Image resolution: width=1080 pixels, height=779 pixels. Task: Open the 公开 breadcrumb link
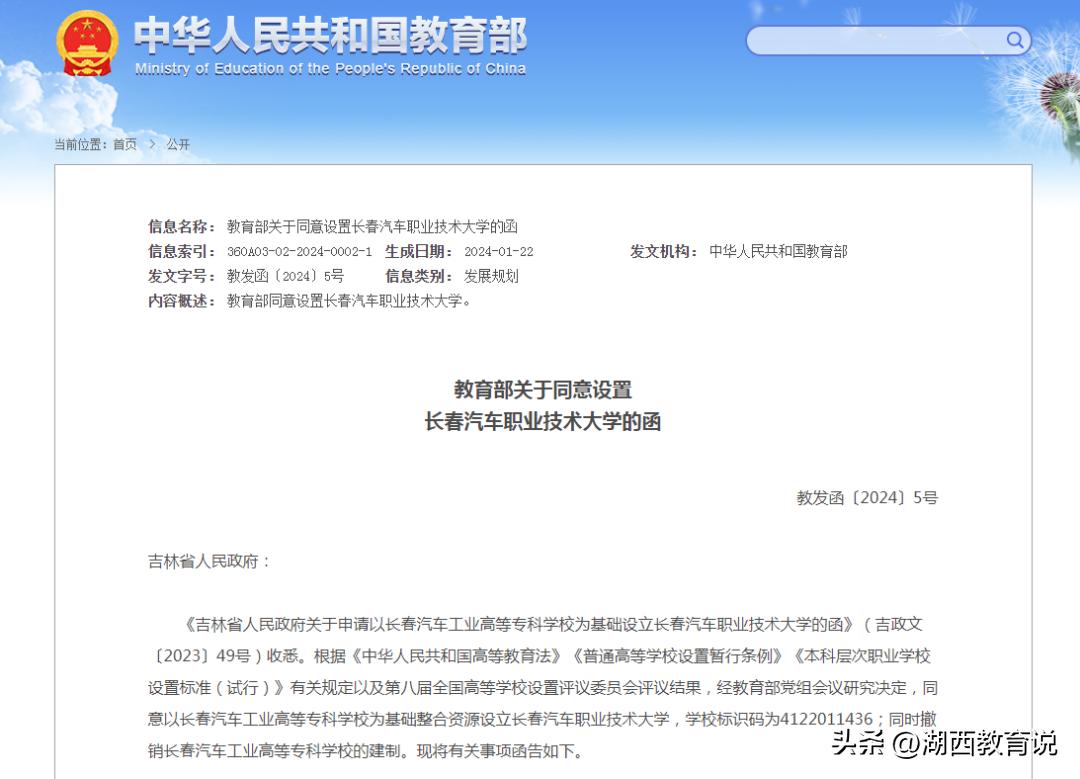click(x=177, y=144)
